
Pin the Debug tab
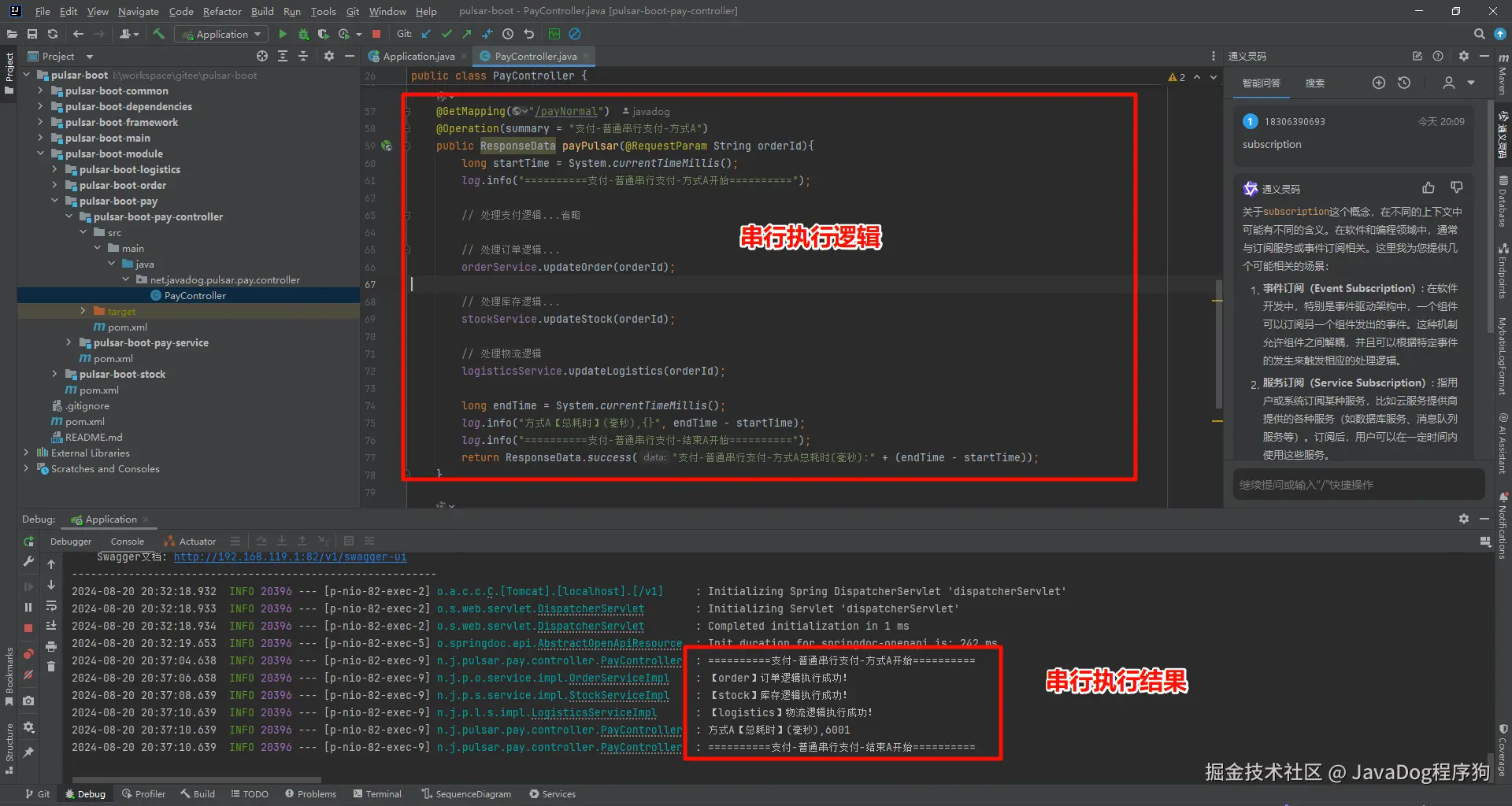[x=28, y=752]
